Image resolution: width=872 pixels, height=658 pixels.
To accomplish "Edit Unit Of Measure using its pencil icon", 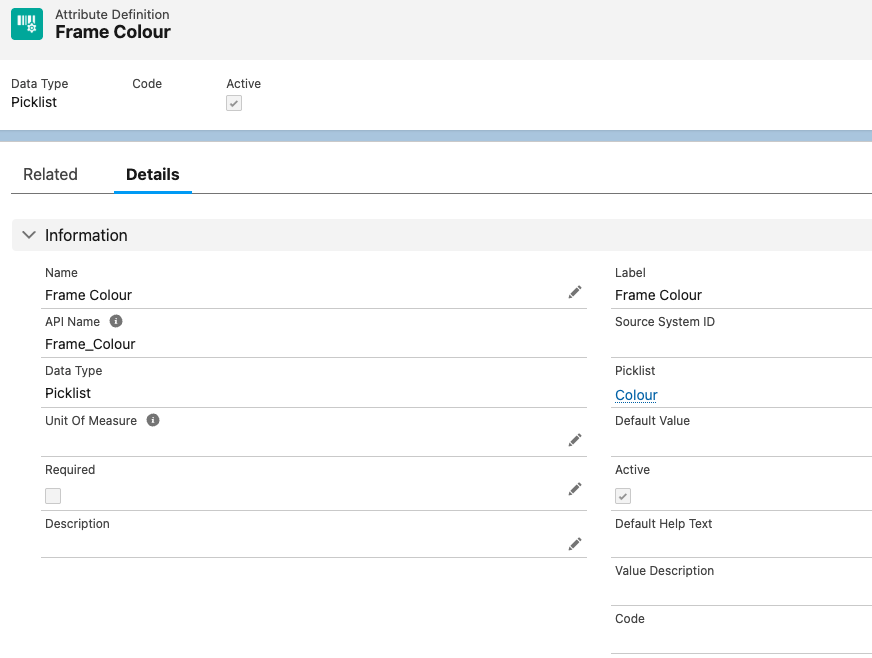I will [x=575, y=440].
